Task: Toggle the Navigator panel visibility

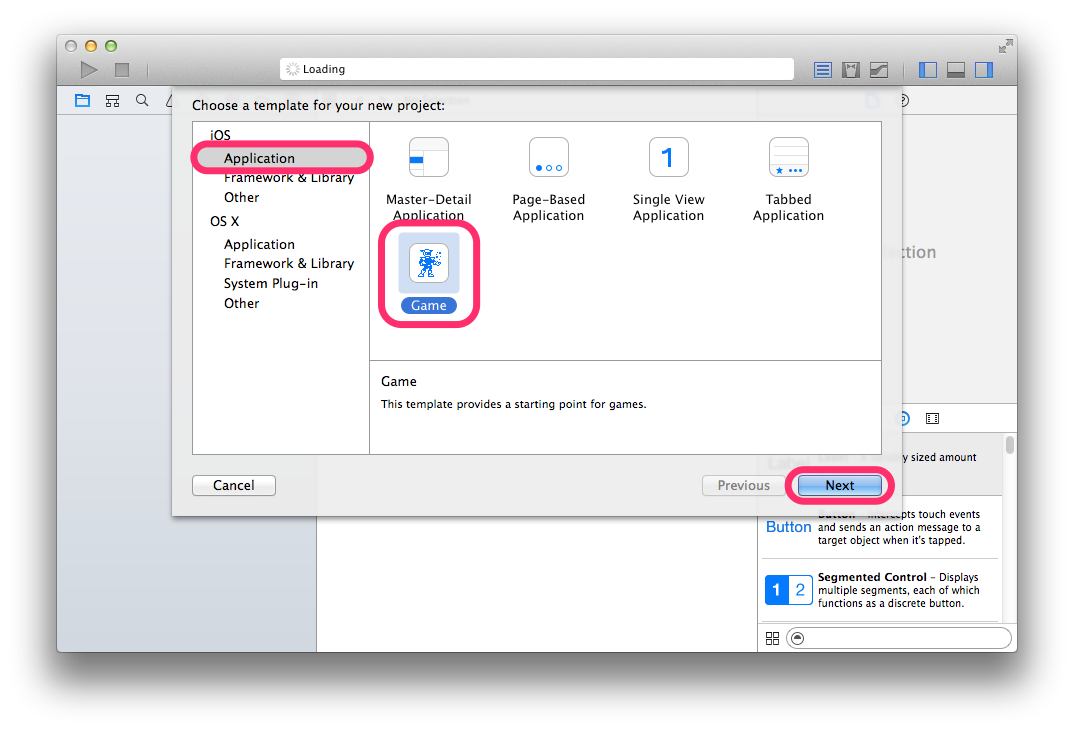Action: click(927, 70)
